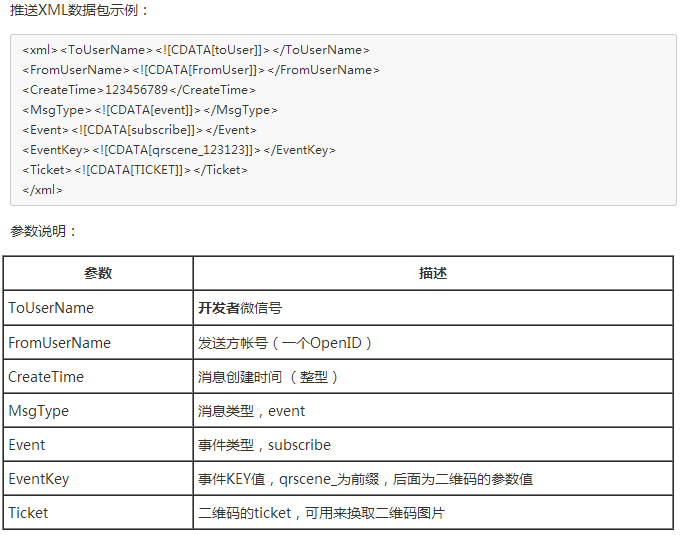Click the FromUserName line in the XML code
The image size is (681, 535).
click(201, 70)
